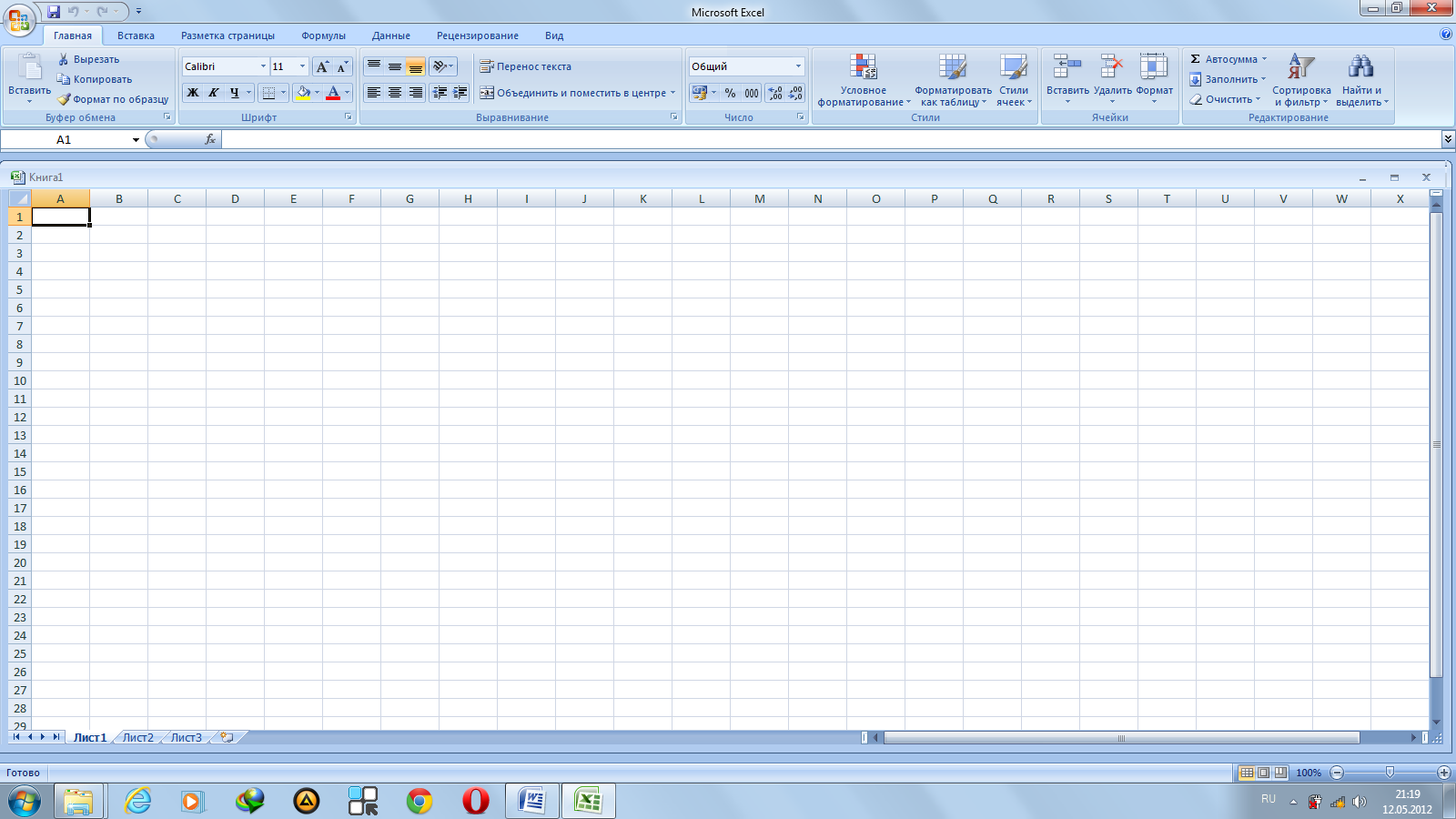
Task: Click Copy (Копировать)
Action: (x=96, y=79)
